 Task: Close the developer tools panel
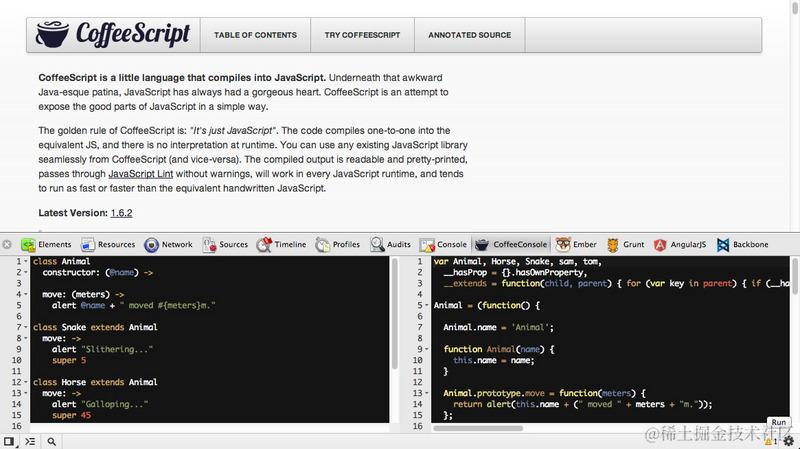coord(7,244)
